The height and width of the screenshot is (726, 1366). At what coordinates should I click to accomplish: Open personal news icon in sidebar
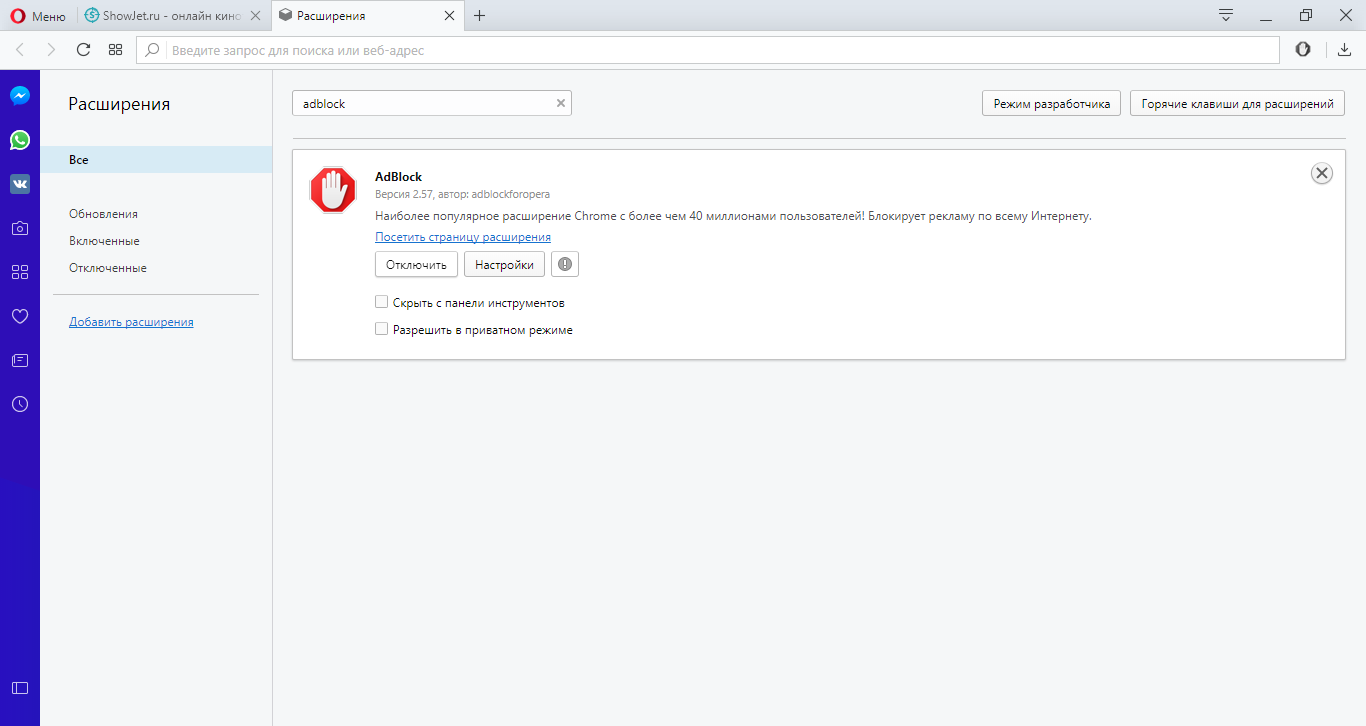pyautogui.click(x=20, y=360)
